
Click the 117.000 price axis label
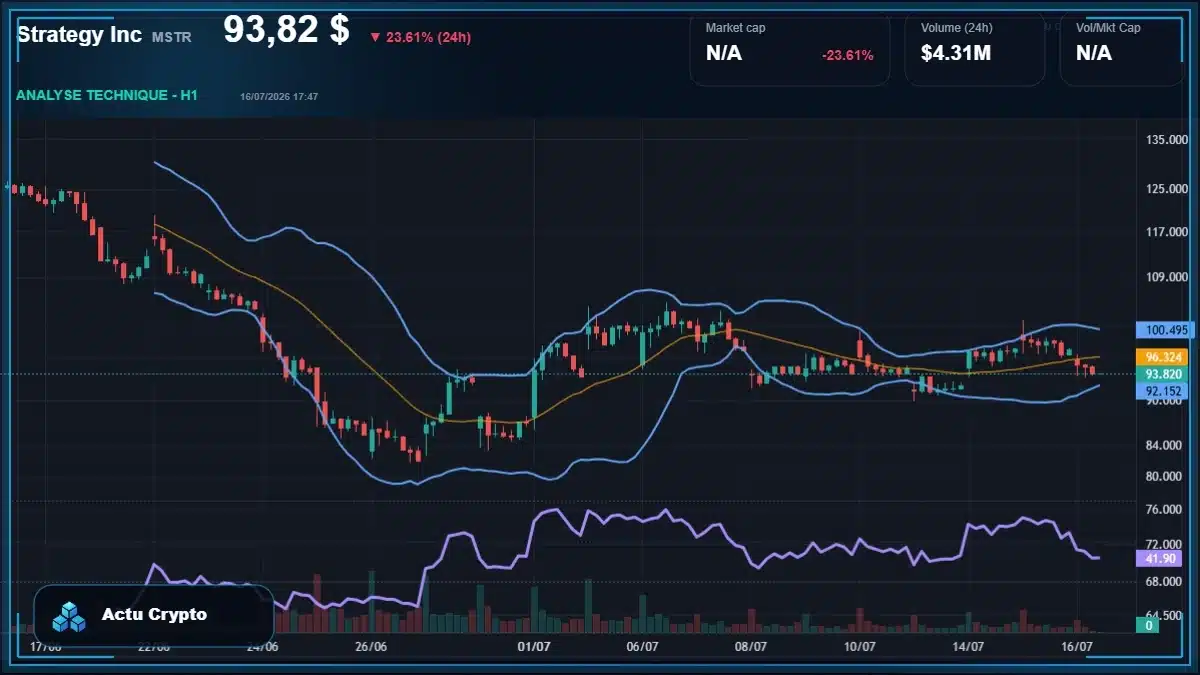[1167, 232]
